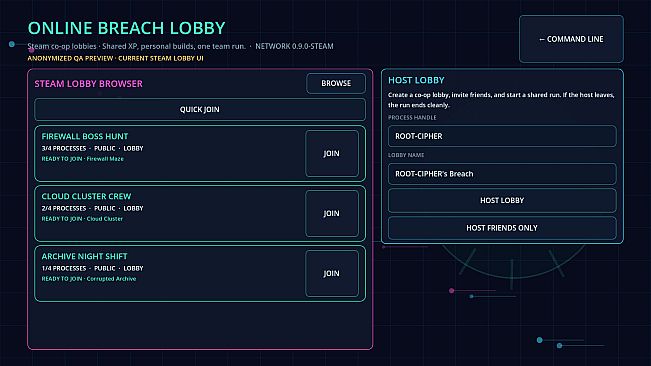Click '2/4 PROCESSES' status text
651x366 pixels.
click(x=64, y=208)
